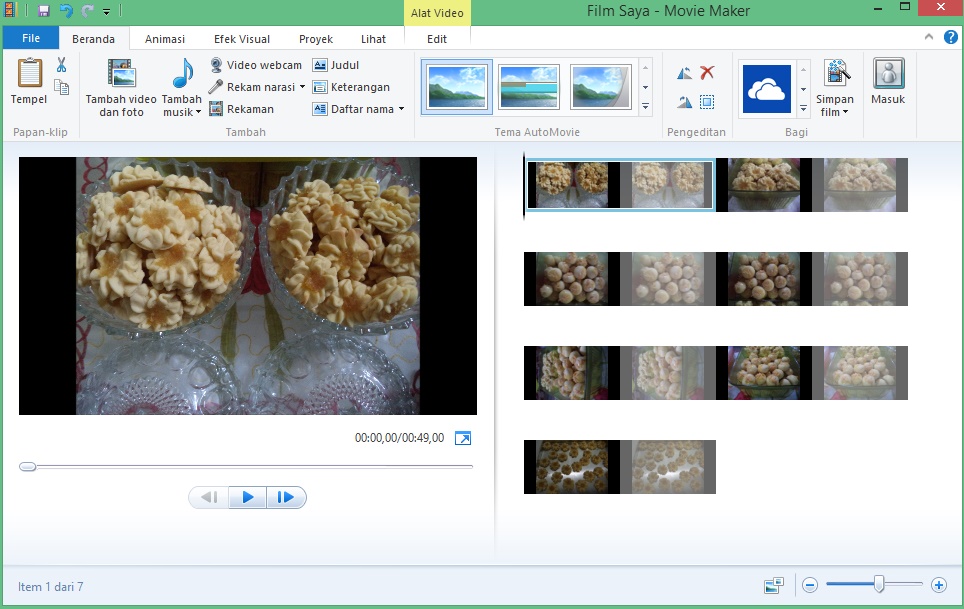This screenshot has width=964, height=609.
Task: Rotate right using Pengeditan icon
Action: point(684,102)
